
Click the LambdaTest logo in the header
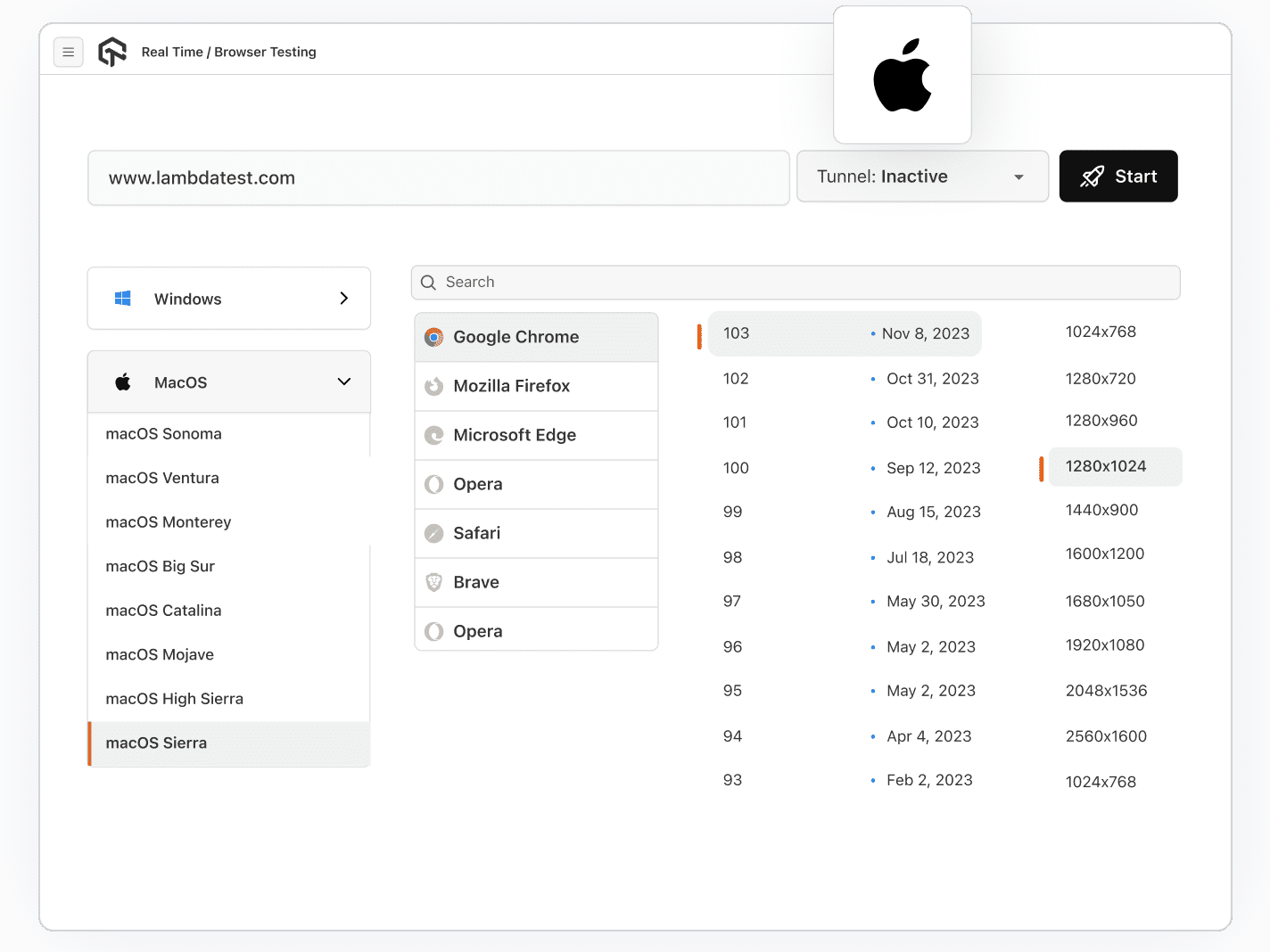(112, 52)
